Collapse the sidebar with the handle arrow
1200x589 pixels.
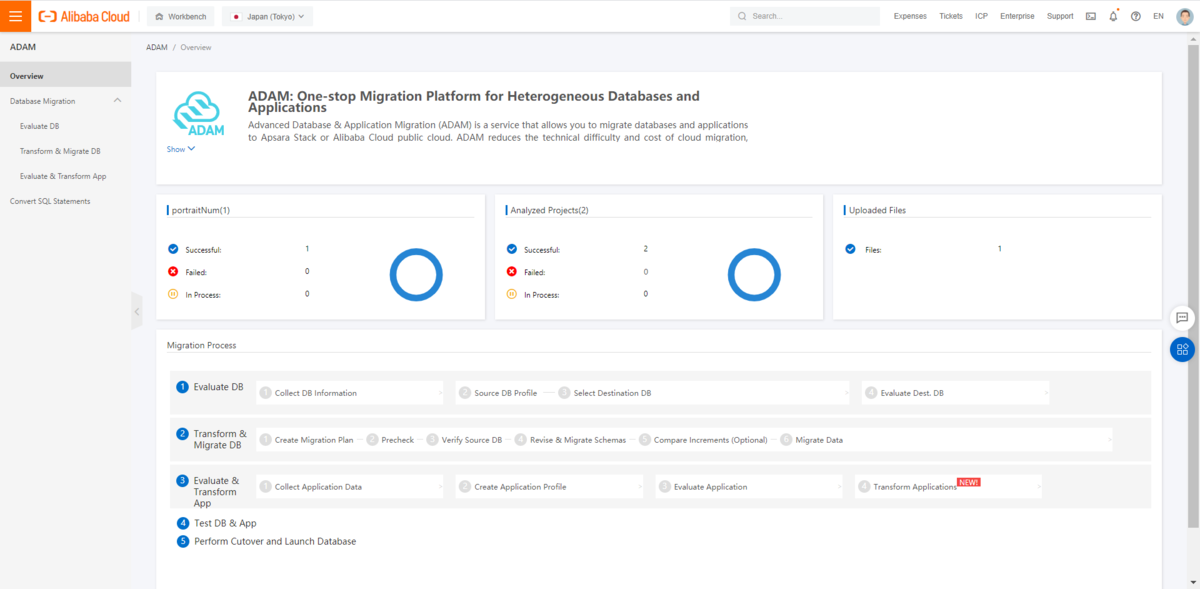[x=137, y=312]
